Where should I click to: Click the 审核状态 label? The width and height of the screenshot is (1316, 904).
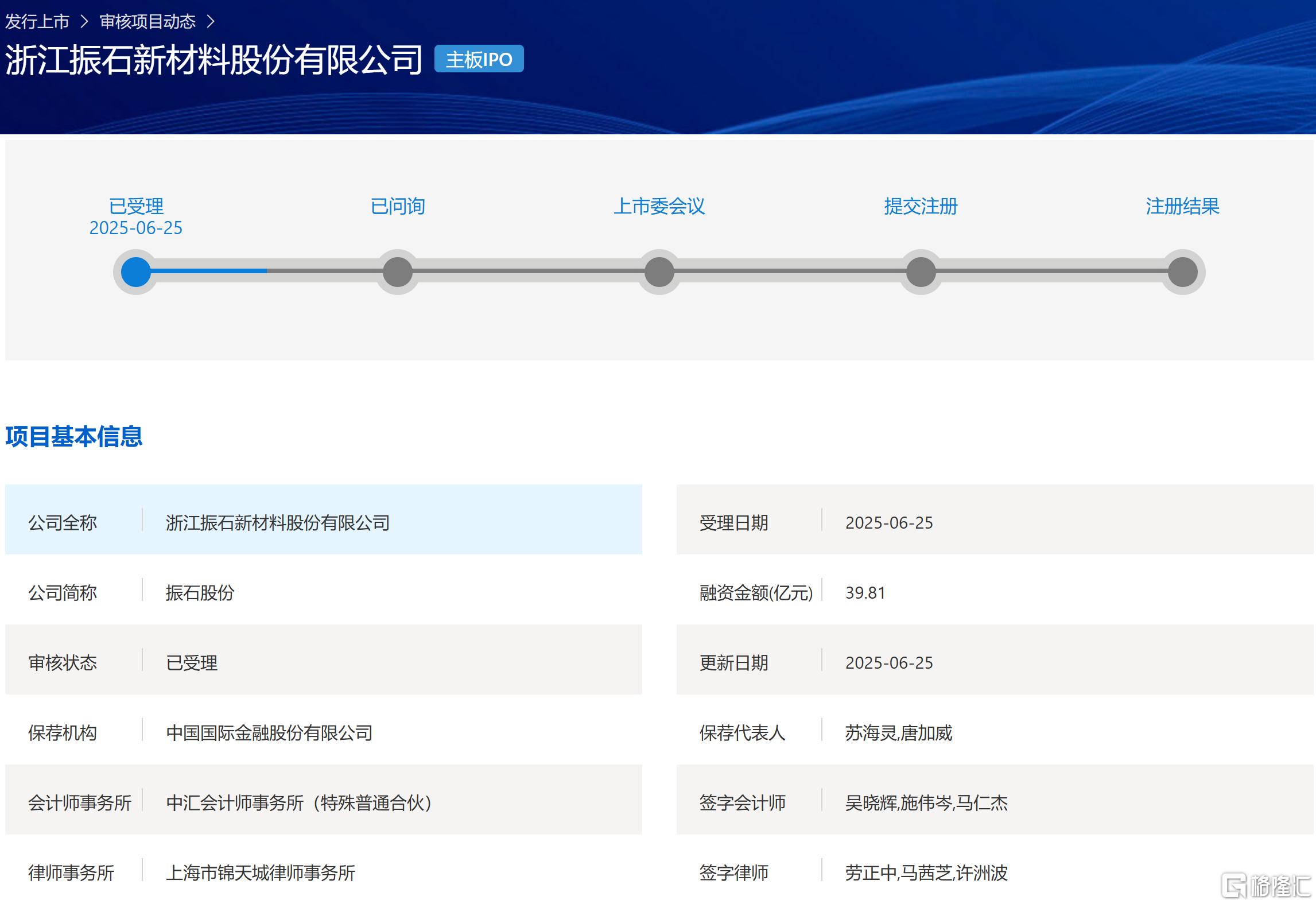(x=63, y=662)
